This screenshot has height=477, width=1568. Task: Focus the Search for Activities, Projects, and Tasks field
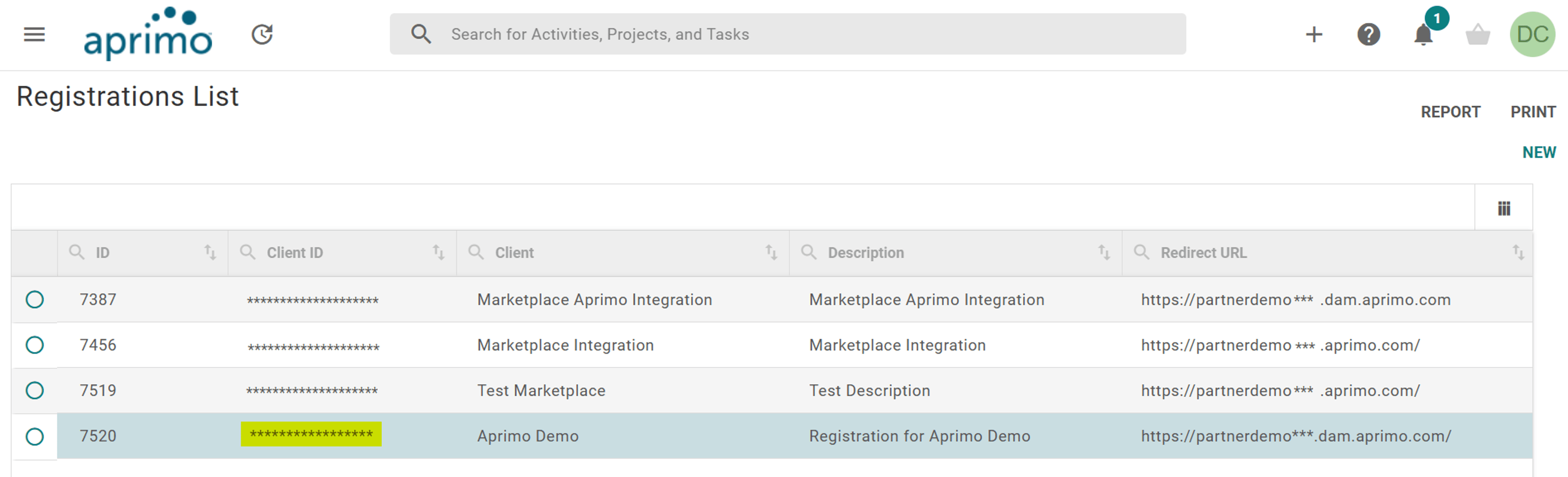tap(788, 34)
